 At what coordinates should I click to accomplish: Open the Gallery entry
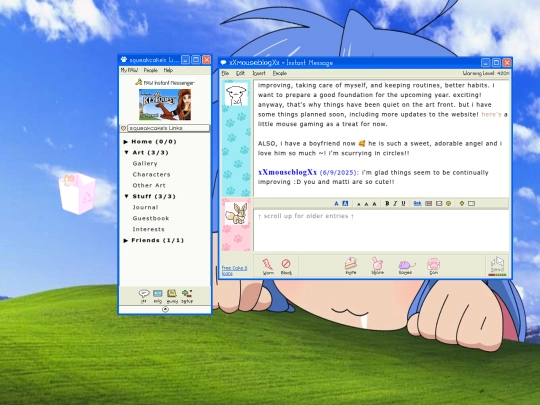click(145, 164)
